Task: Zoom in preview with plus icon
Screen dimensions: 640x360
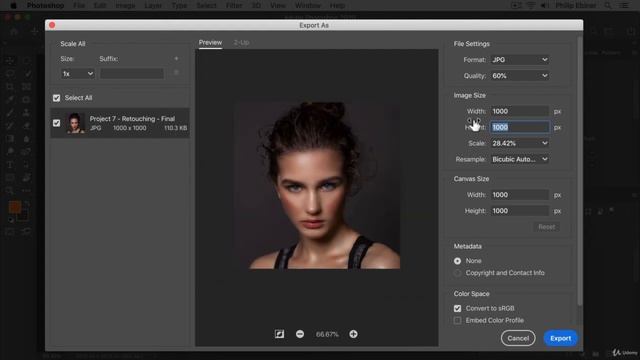Action: [353, 334]
